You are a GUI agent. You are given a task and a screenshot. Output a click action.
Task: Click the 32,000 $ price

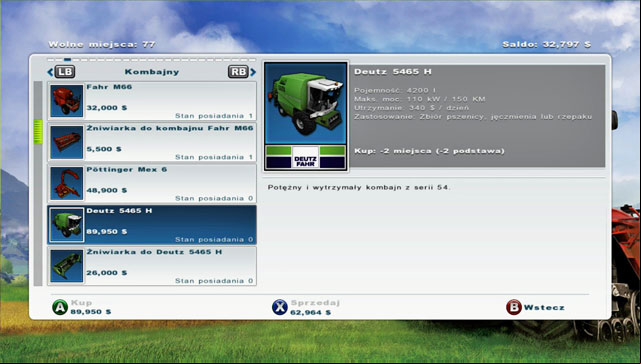coord(107,108)
